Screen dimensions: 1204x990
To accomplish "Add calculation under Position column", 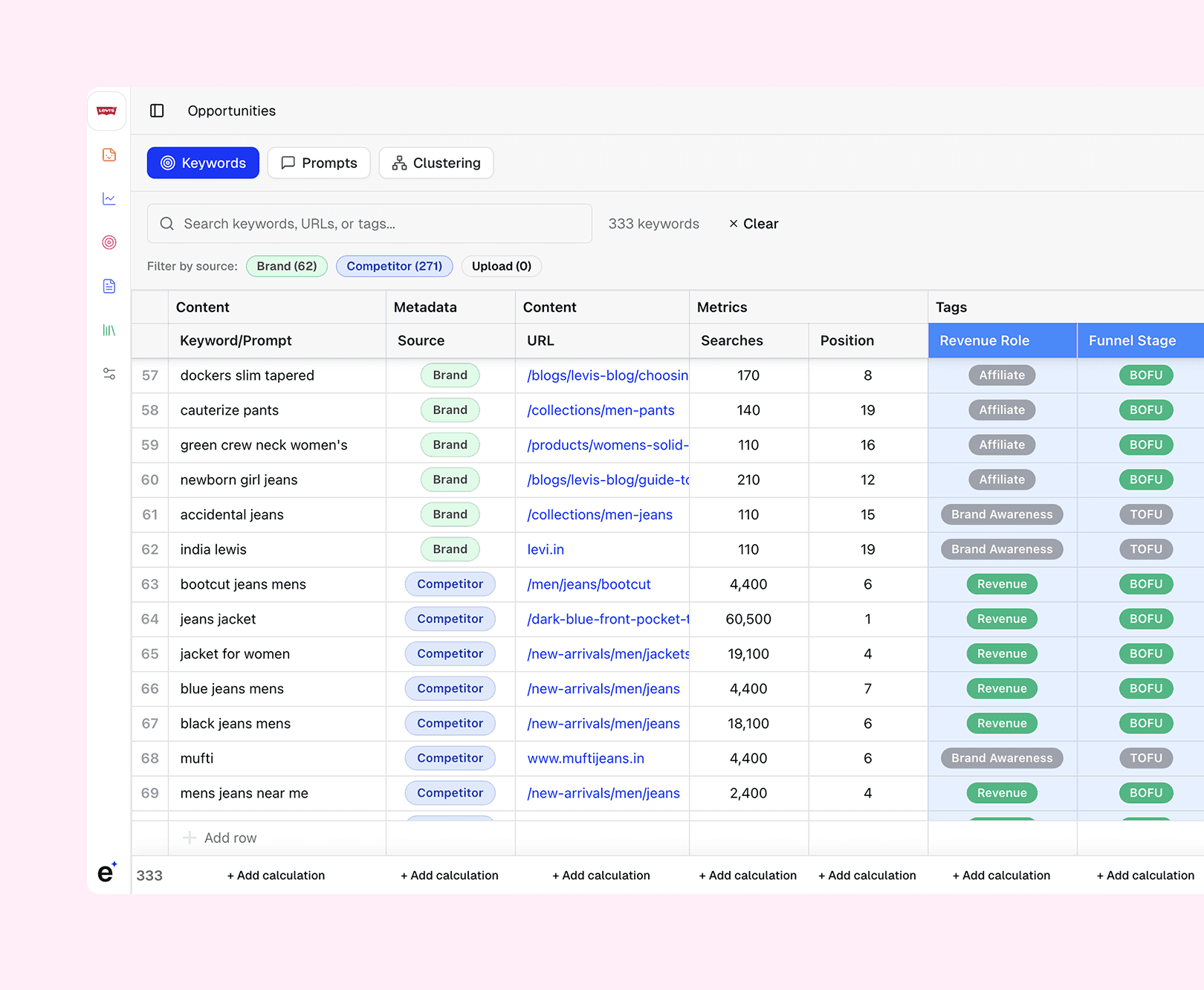I will [867, 876].
